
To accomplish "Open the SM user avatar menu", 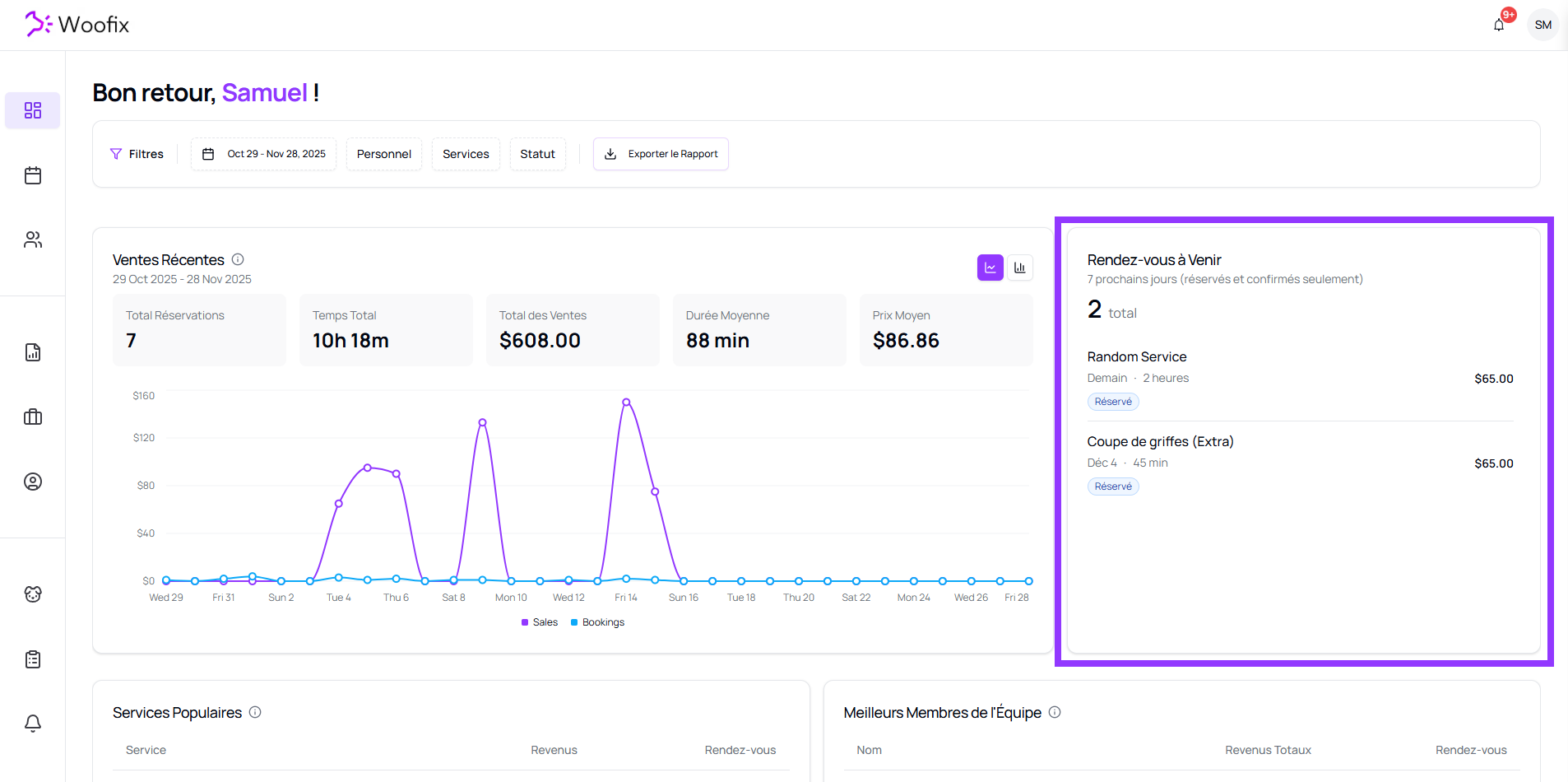I will (x=1542, y=25).
